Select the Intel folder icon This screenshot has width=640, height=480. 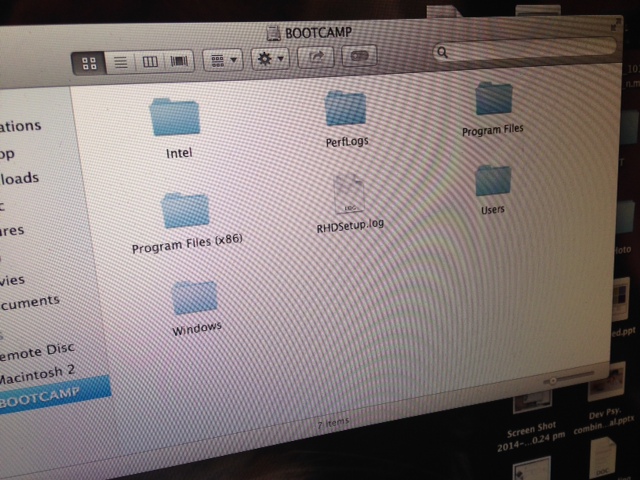pyautogui.click(x=175, y=117)
